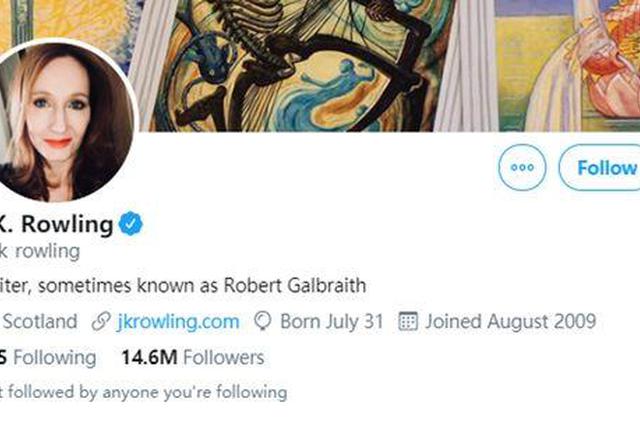View the Following list
This screenshot has width=640, height=426.
(x=54, y=357)
